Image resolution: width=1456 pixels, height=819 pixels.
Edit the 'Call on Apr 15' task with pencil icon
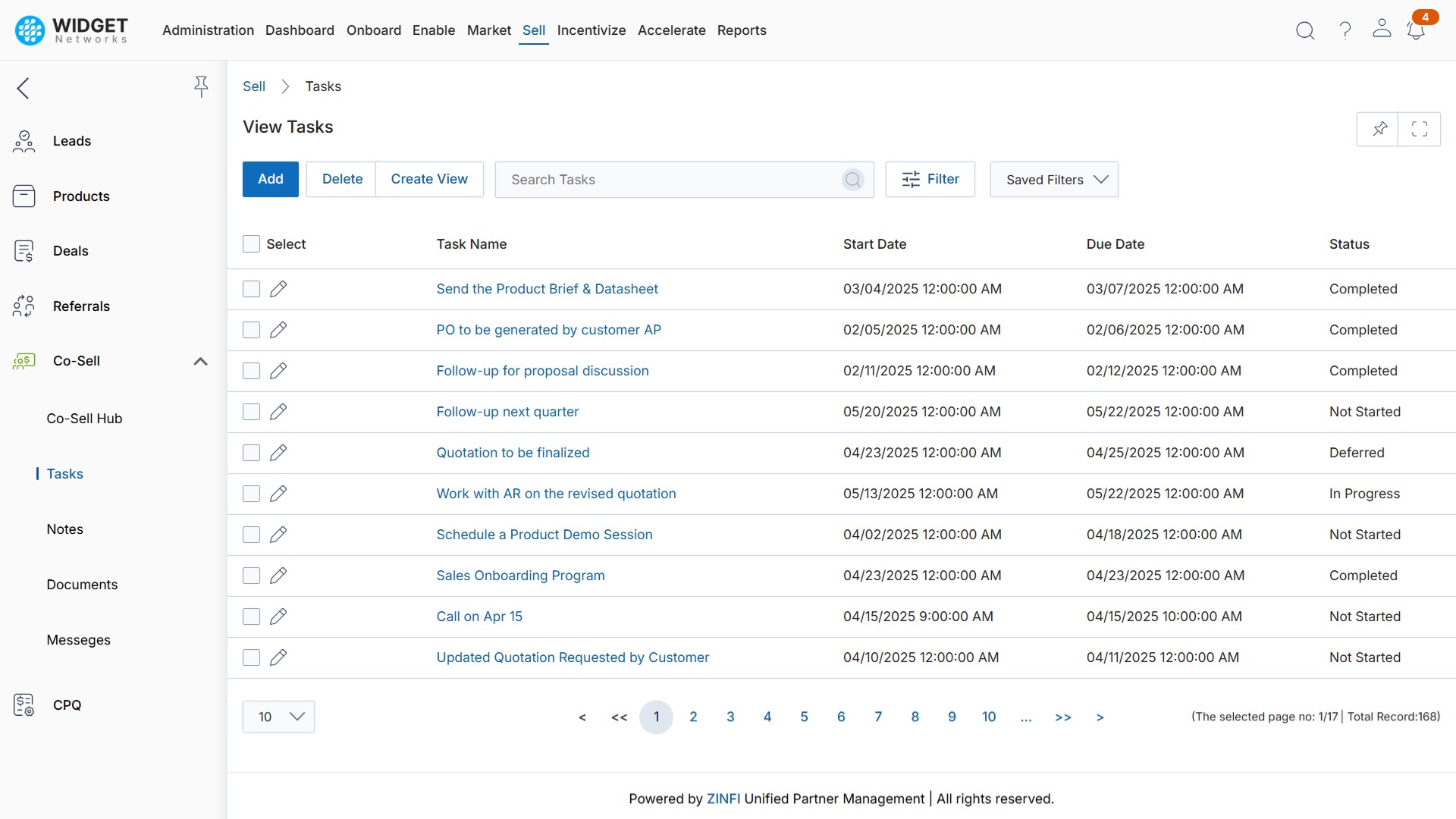278,617
